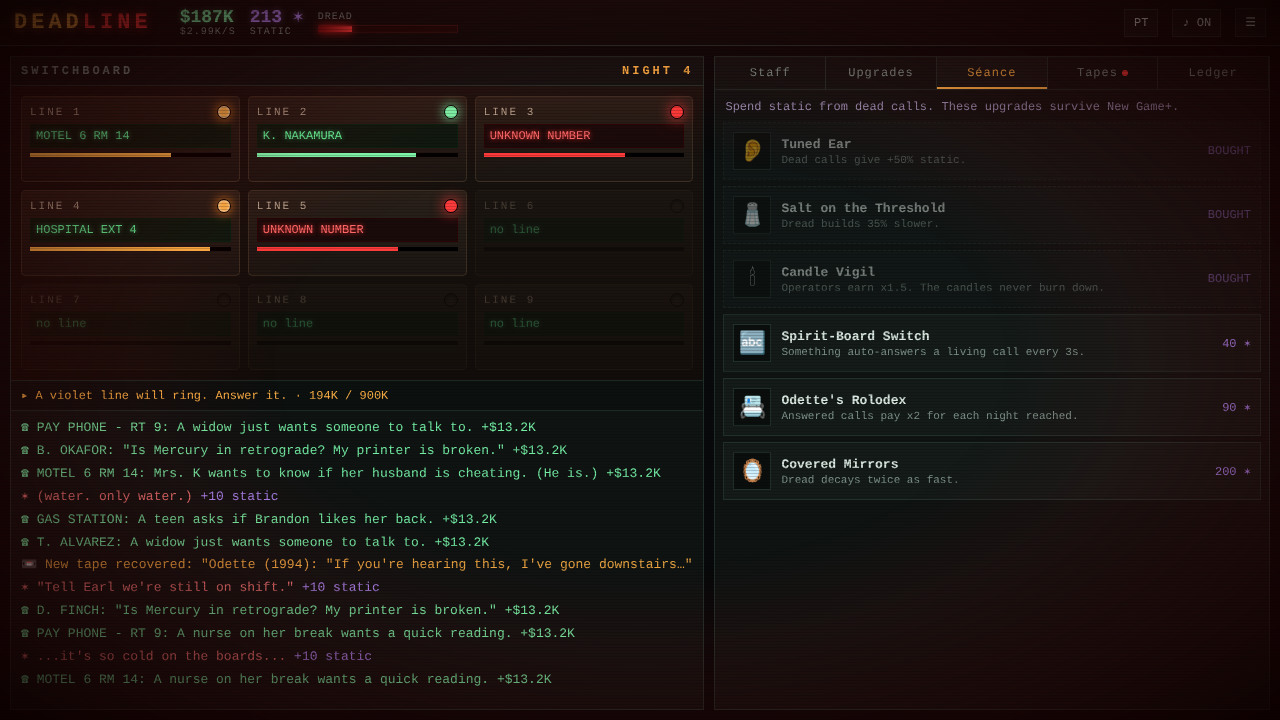This screenshot has height=720, width=1280.
Task: Click the red indicator light on Line 5
Action: (x=451, y=206)
